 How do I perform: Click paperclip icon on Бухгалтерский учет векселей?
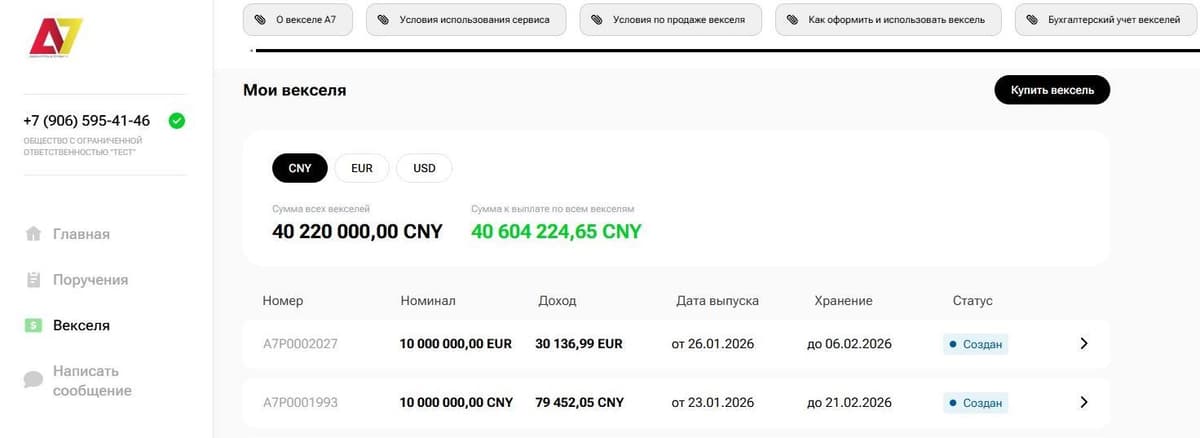(x=1032, y=20)
